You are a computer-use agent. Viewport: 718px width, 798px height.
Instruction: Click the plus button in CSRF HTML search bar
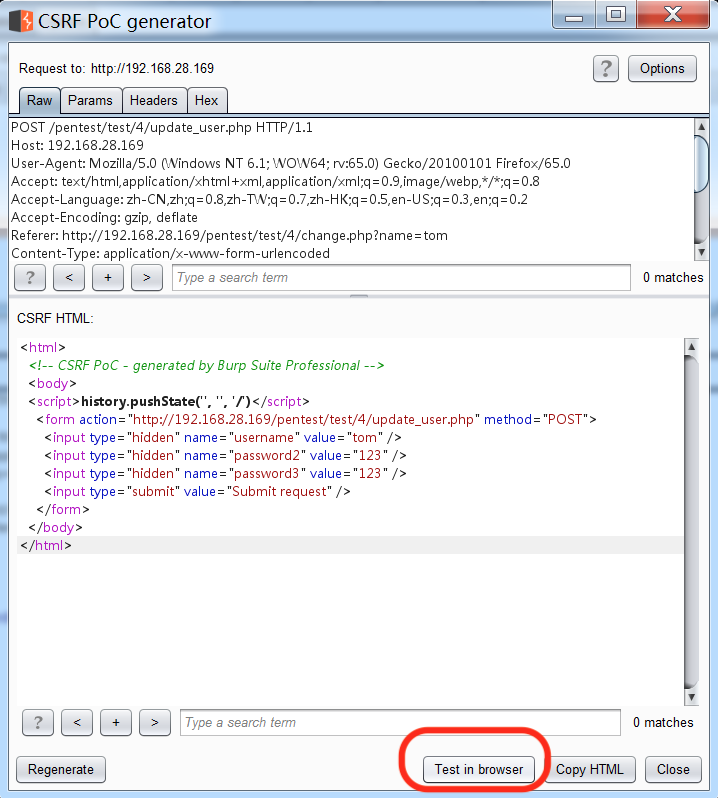pyautogui.click(x=116, y=723)
